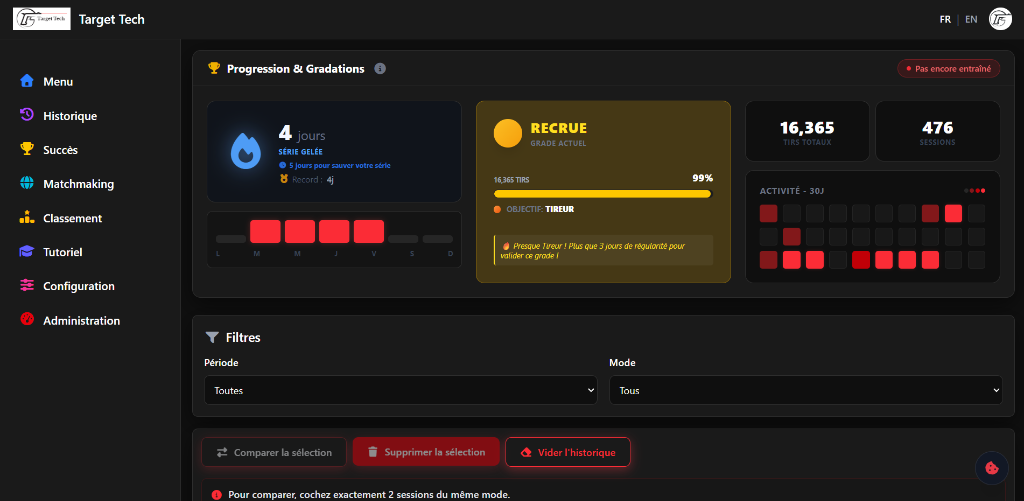Open the Période dropdown set to Toutes
The height and width of the screenshot is (501, 1024).
pos(401,390)
